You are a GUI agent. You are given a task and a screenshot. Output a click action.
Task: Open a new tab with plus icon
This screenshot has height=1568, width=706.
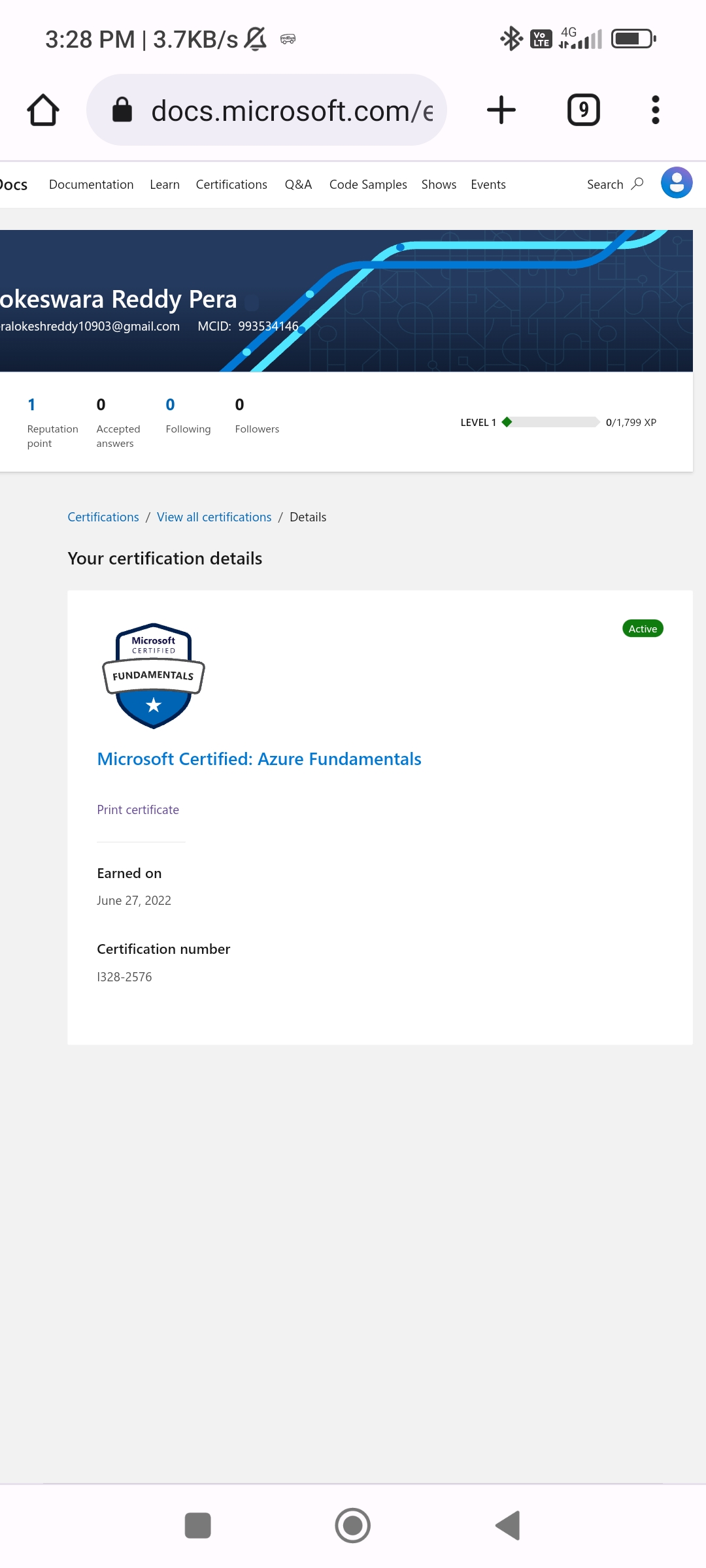[x=501, y=110]
